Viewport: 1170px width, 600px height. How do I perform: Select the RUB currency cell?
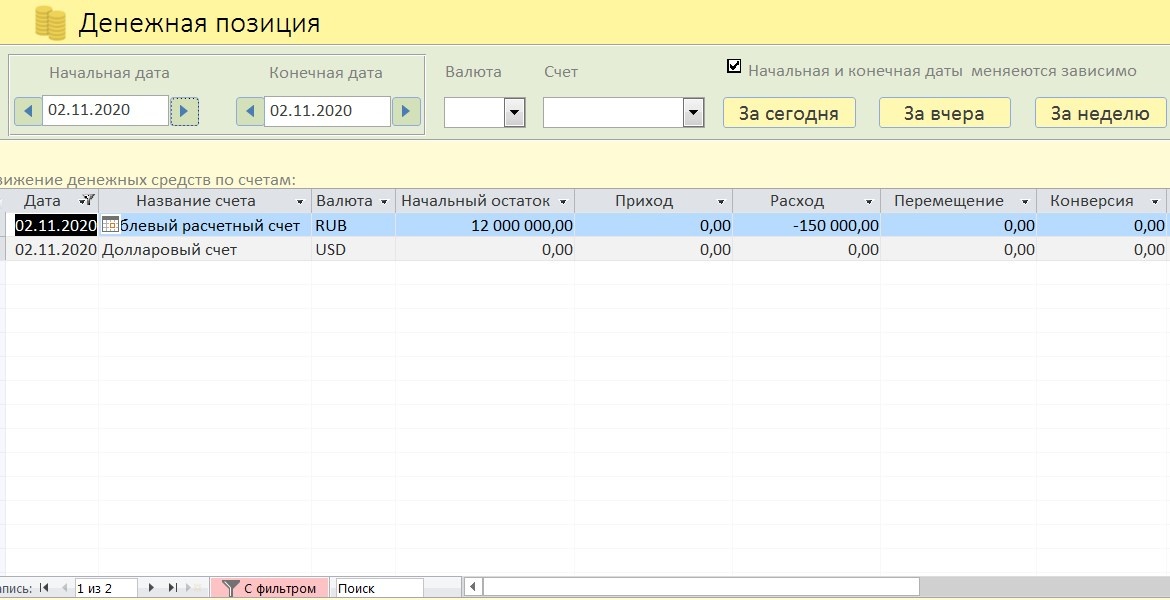coord(354,225)
